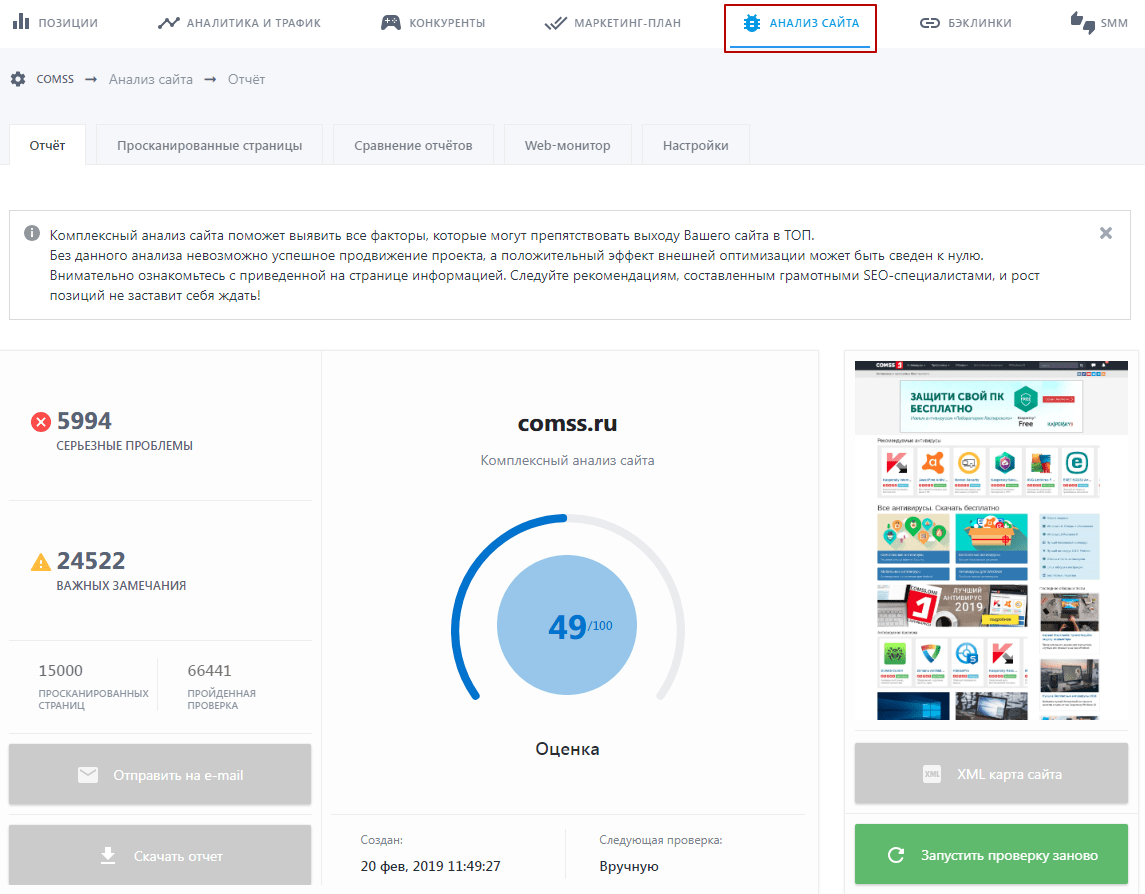Click the Отправить на e-mail button
The height and width of the screenshot is (894, 1145).
point(160,774)
